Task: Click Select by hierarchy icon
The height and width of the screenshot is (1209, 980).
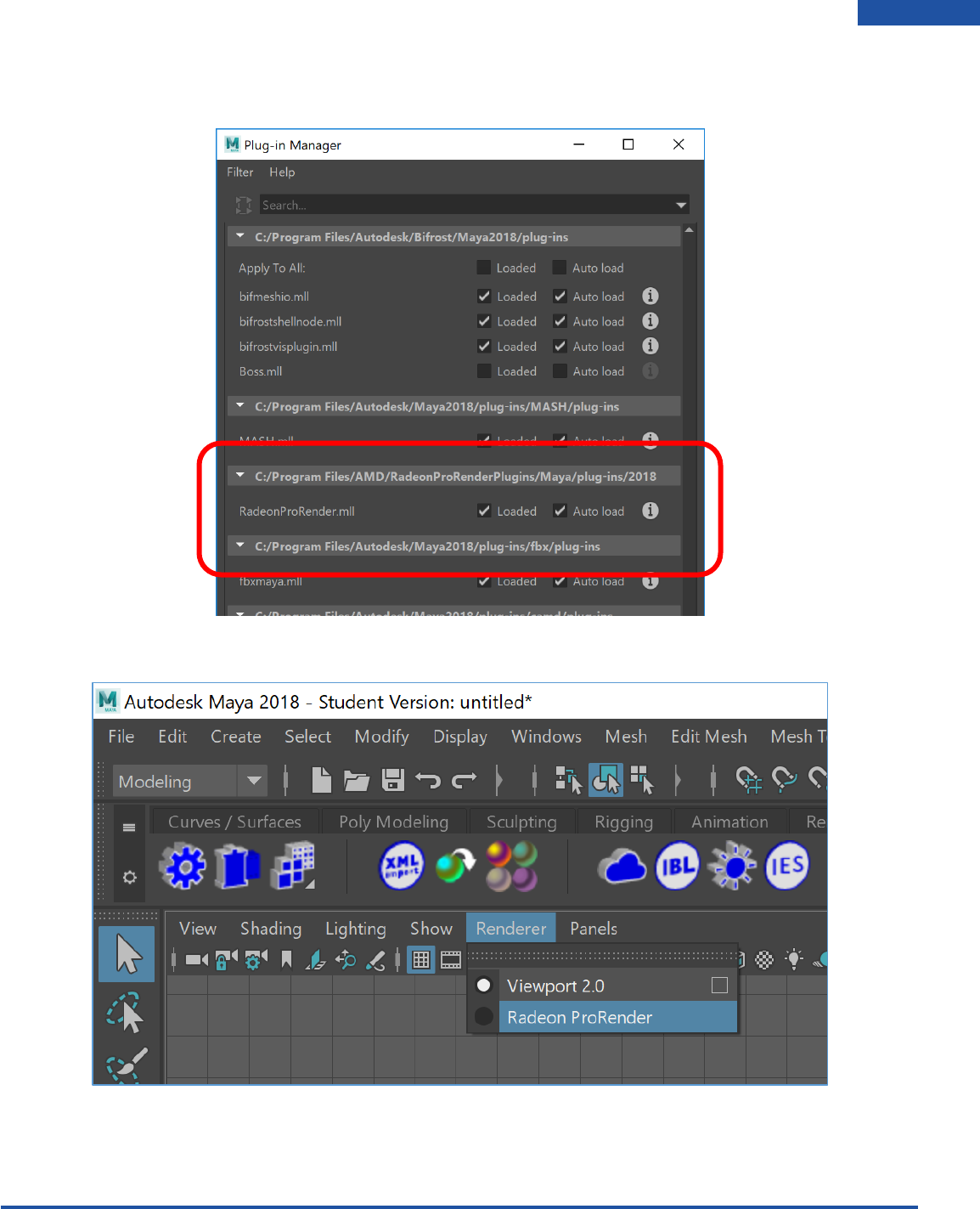Action: tap(568, 779)
